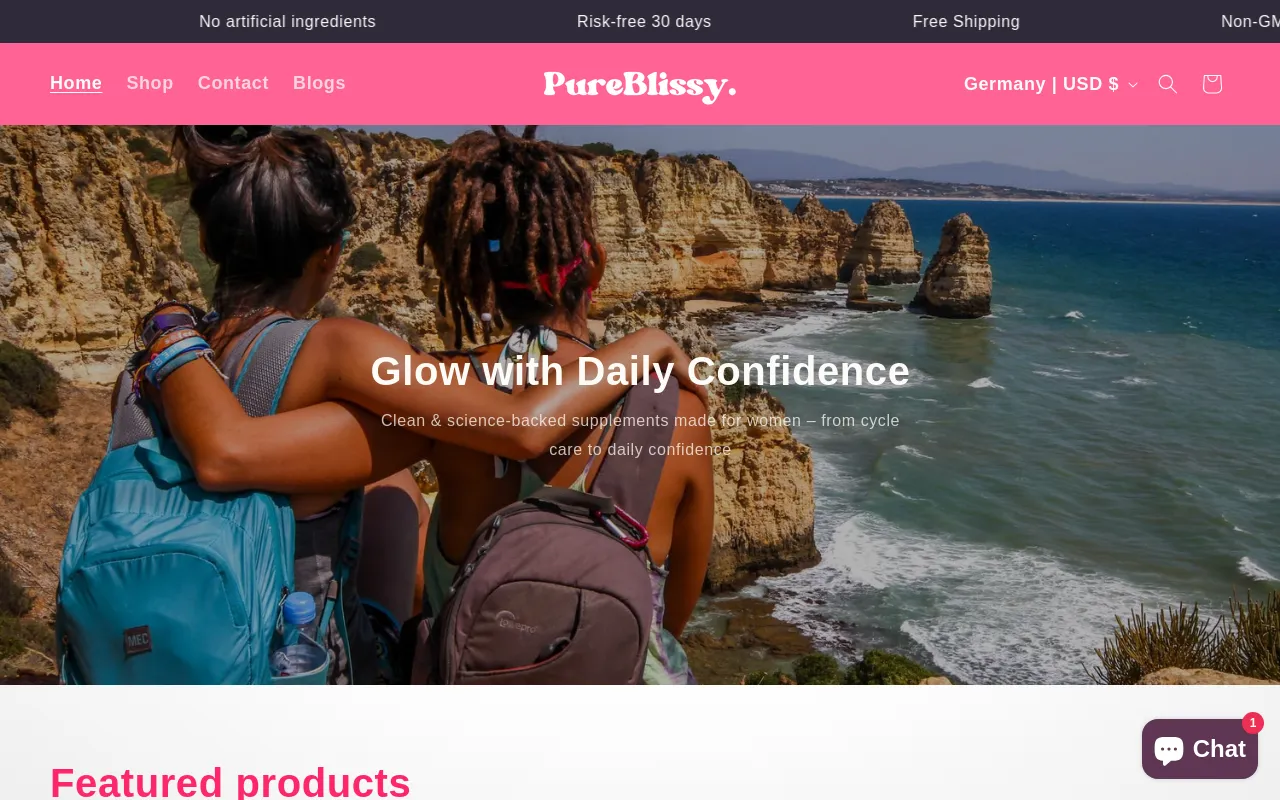
Task: Click the "Glow with Daily Confidence" heading
Action: 640,371
